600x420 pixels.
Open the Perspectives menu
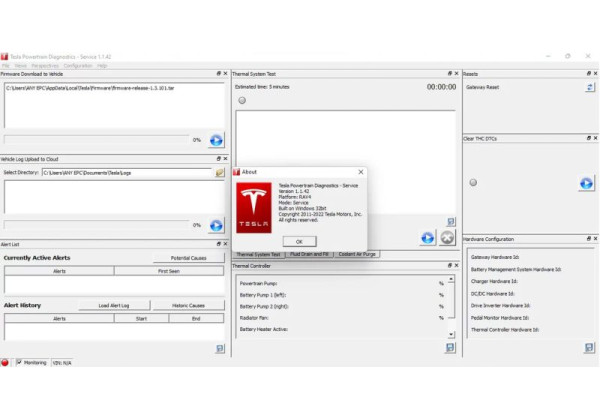[44, 65]
